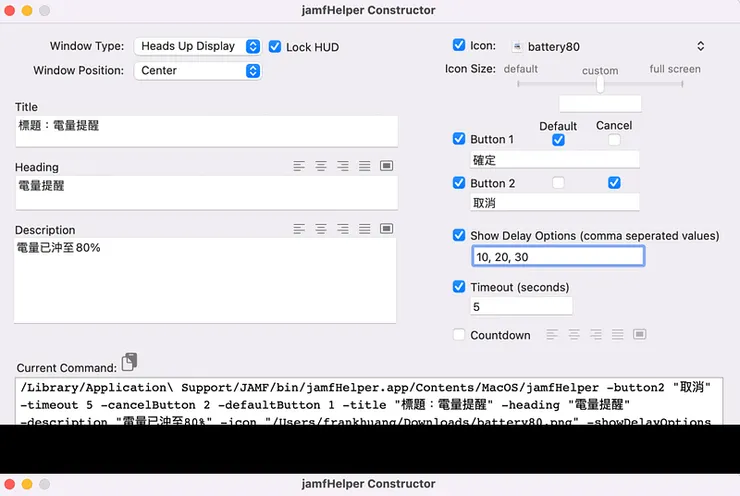Uncheck Button 1 Default checkbox
The height and width of the screenshot is (496, 740).
(x=558, y=140)
